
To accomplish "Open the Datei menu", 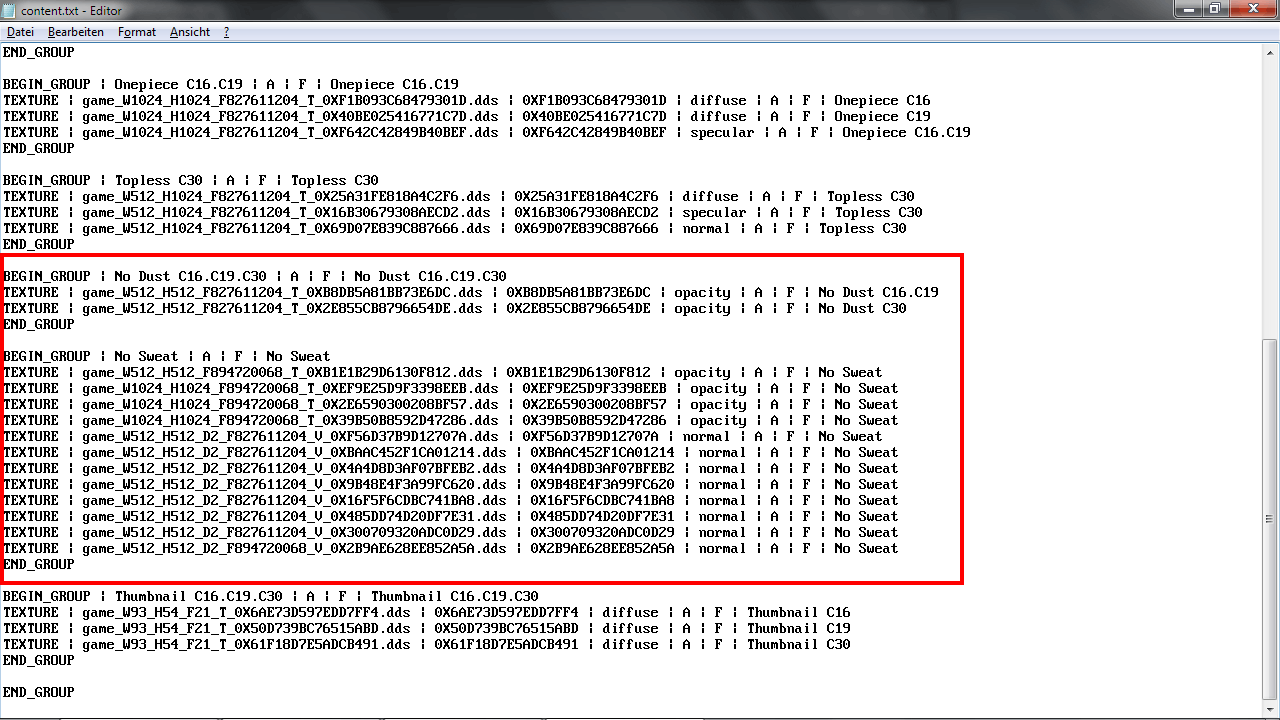I will pyautogui.click(x=20, y=32).
